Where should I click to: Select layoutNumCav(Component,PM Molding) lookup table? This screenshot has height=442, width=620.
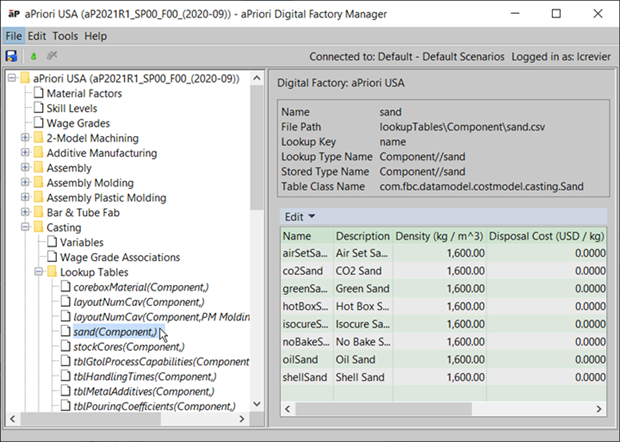click(x=161, y=317)
